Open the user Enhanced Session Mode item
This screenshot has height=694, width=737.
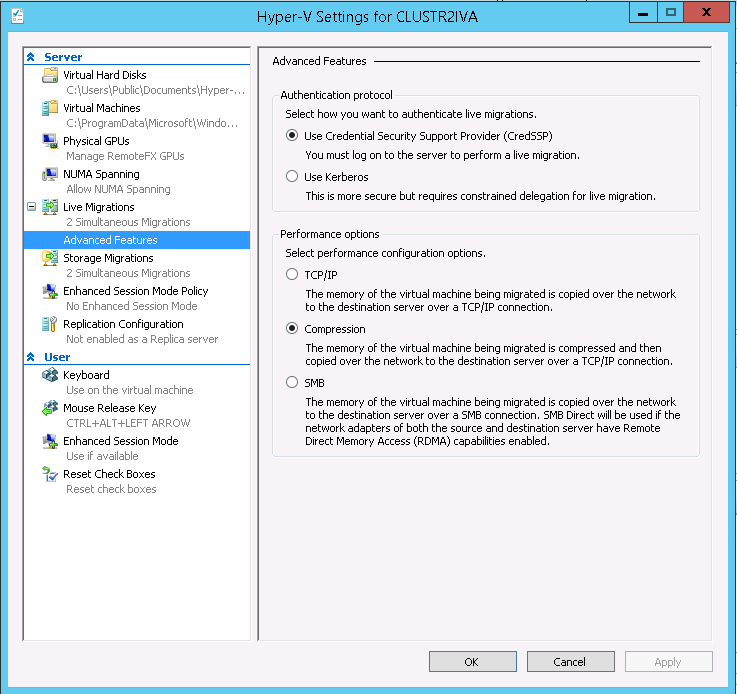click(121, 441)
